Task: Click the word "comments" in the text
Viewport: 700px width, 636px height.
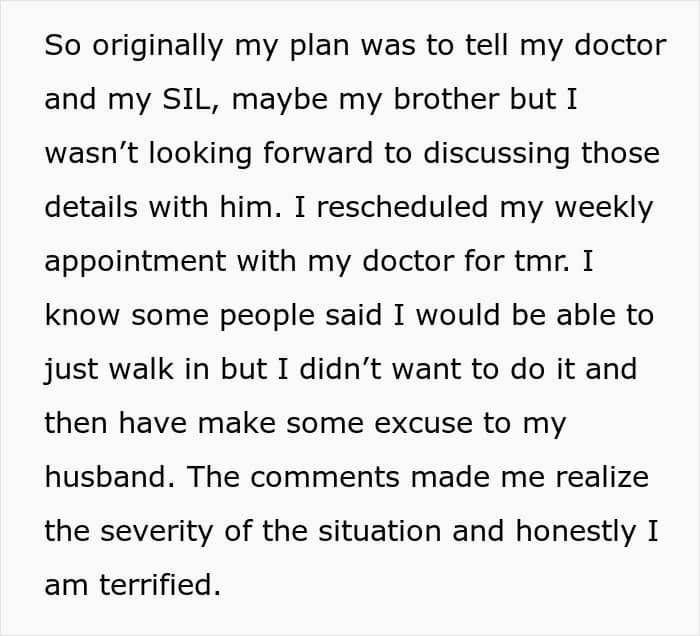Action: [x=325, y=478]
